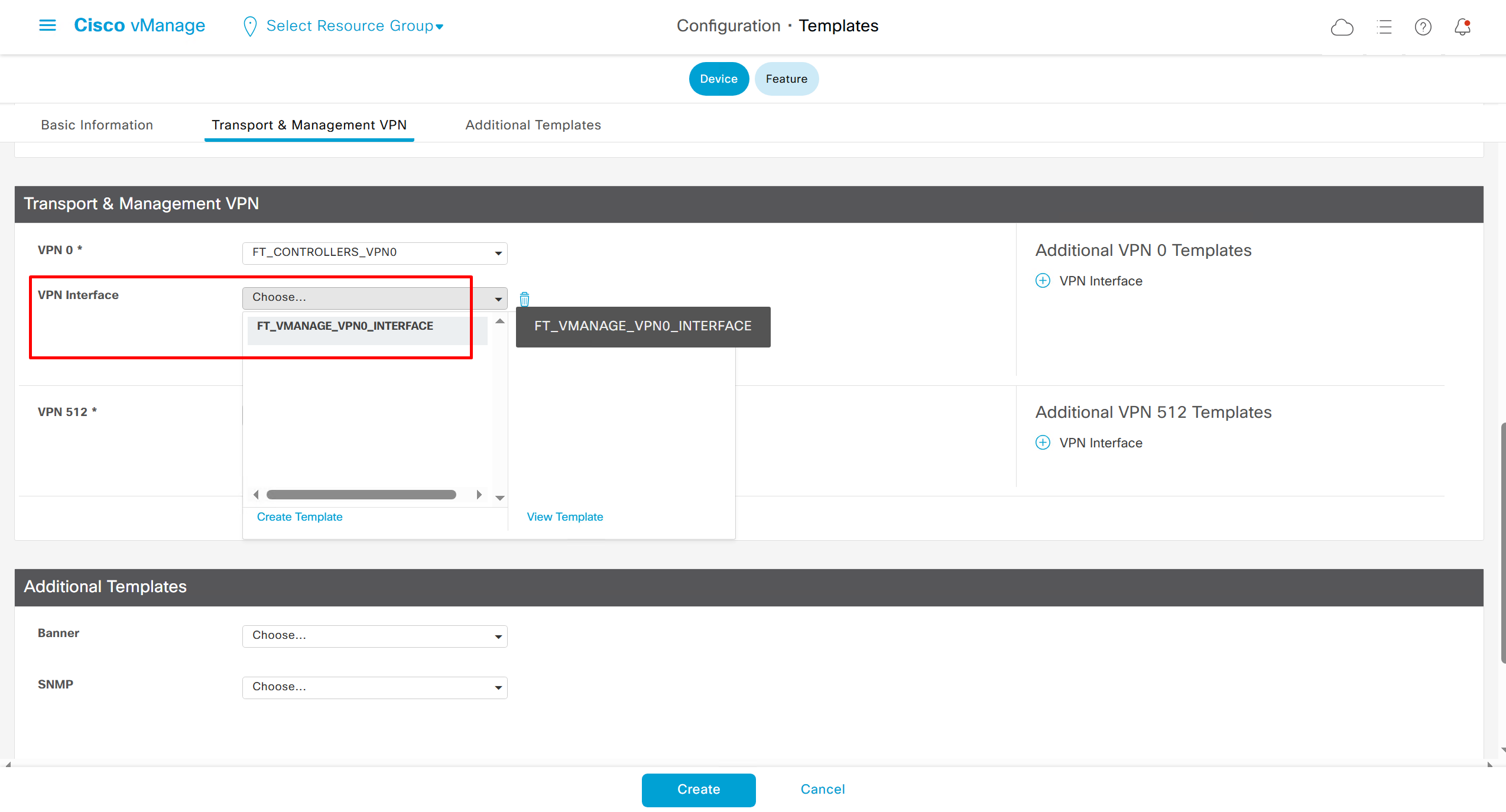Open the help question mark icon
Image resolution: width=1506 pixels, height=812 pixels.
[1423, 27]
